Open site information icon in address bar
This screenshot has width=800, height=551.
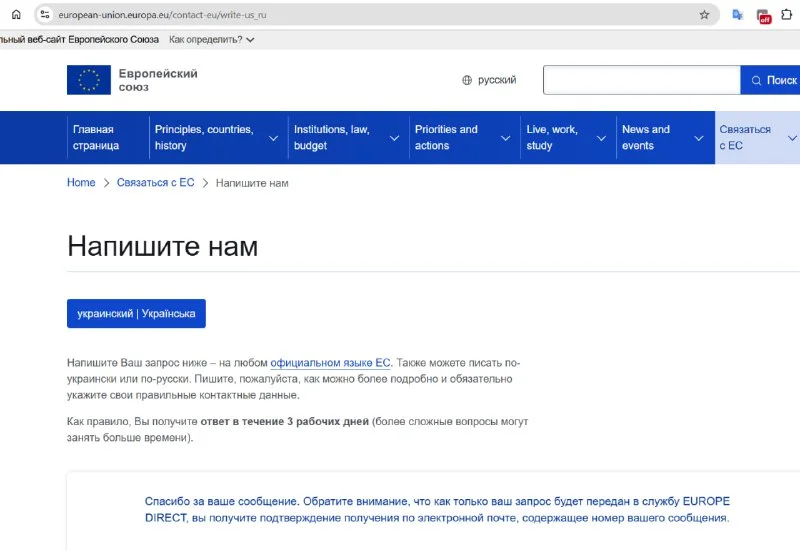pos(45,15)
